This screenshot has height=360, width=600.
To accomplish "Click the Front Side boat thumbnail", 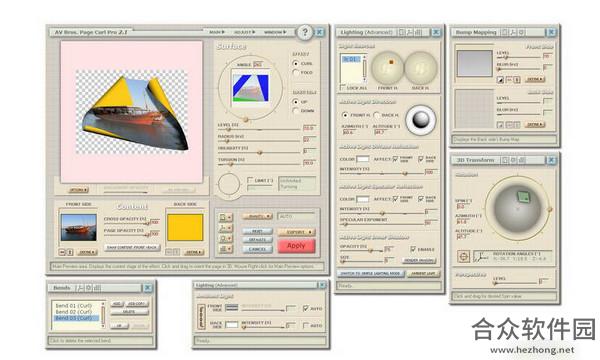I will point(79,228).
